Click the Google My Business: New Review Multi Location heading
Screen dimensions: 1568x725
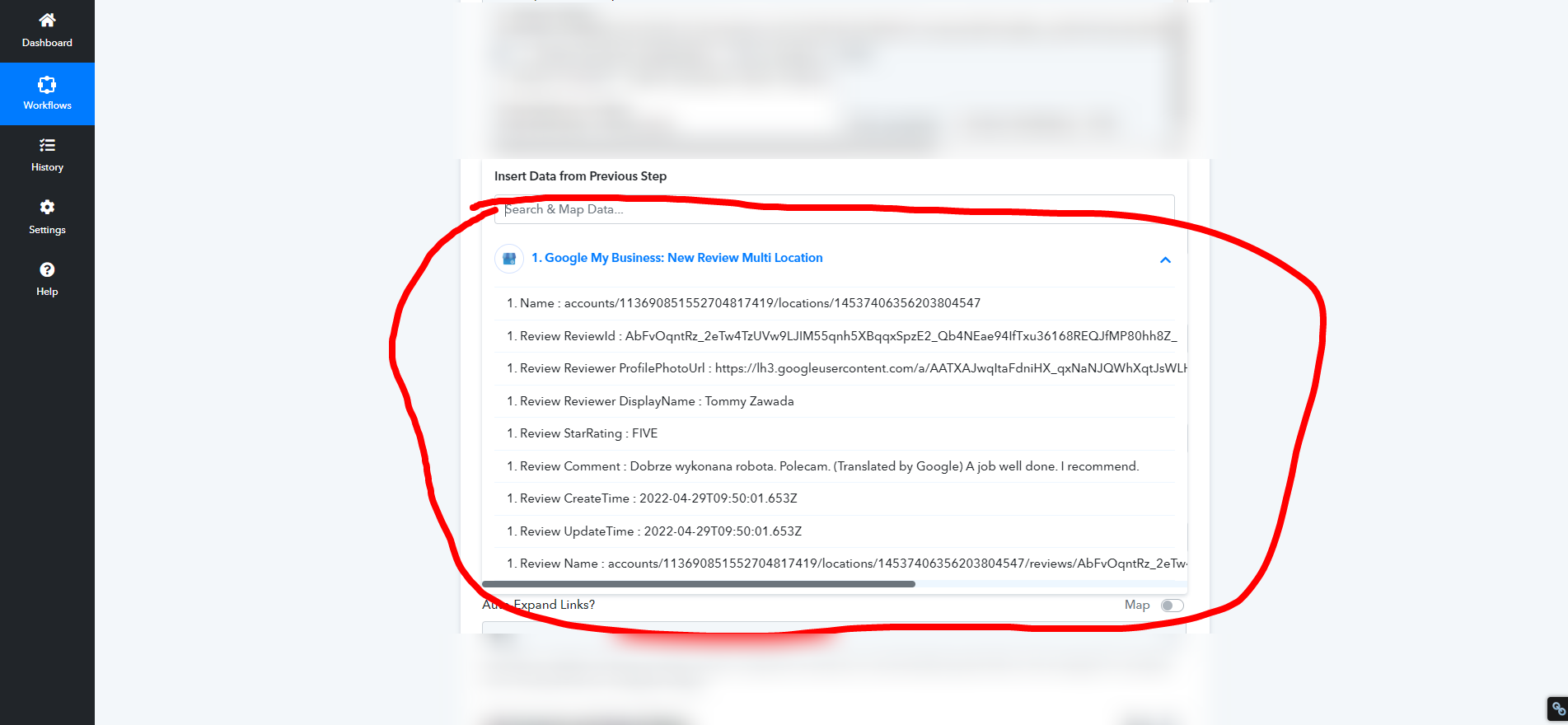pos(676,258)
